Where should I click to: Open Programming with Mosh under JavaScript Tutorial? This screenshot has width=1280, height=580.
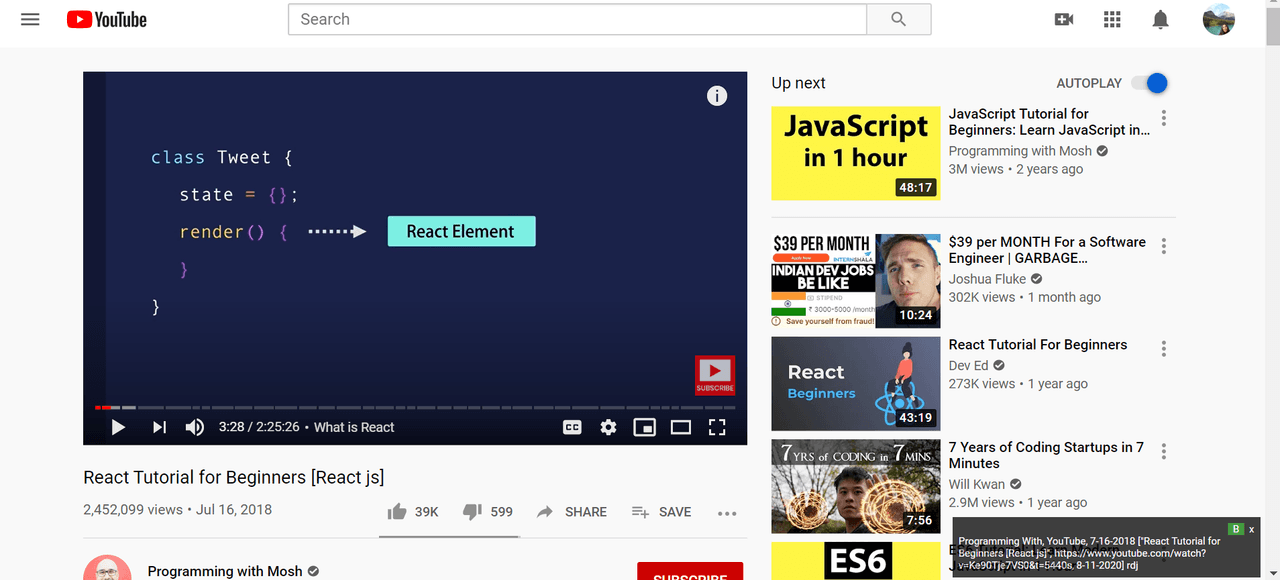(x=1020, y=151)
